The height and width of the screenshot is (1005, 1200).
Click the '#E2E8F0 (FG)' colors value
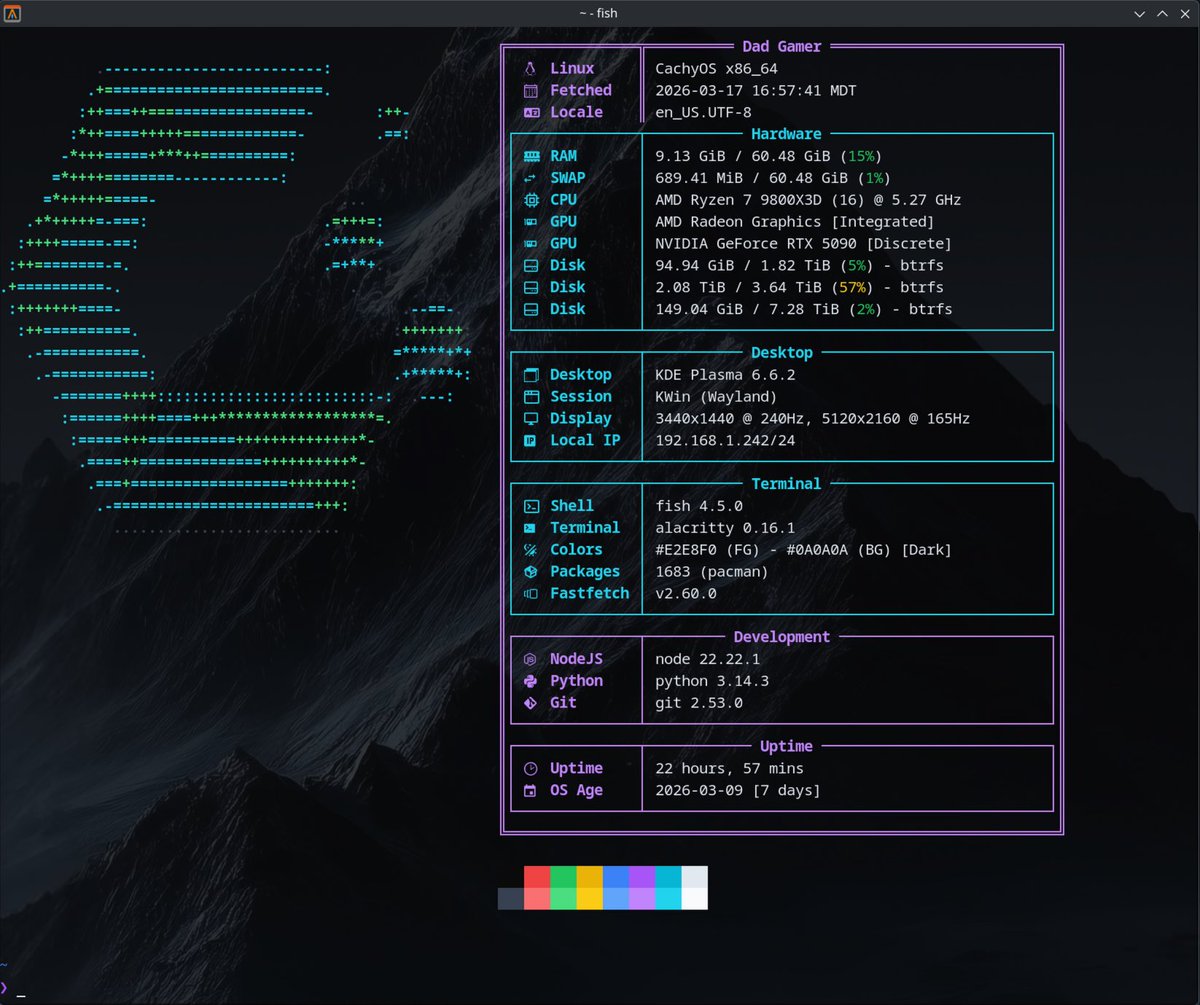tap(707, 550)
